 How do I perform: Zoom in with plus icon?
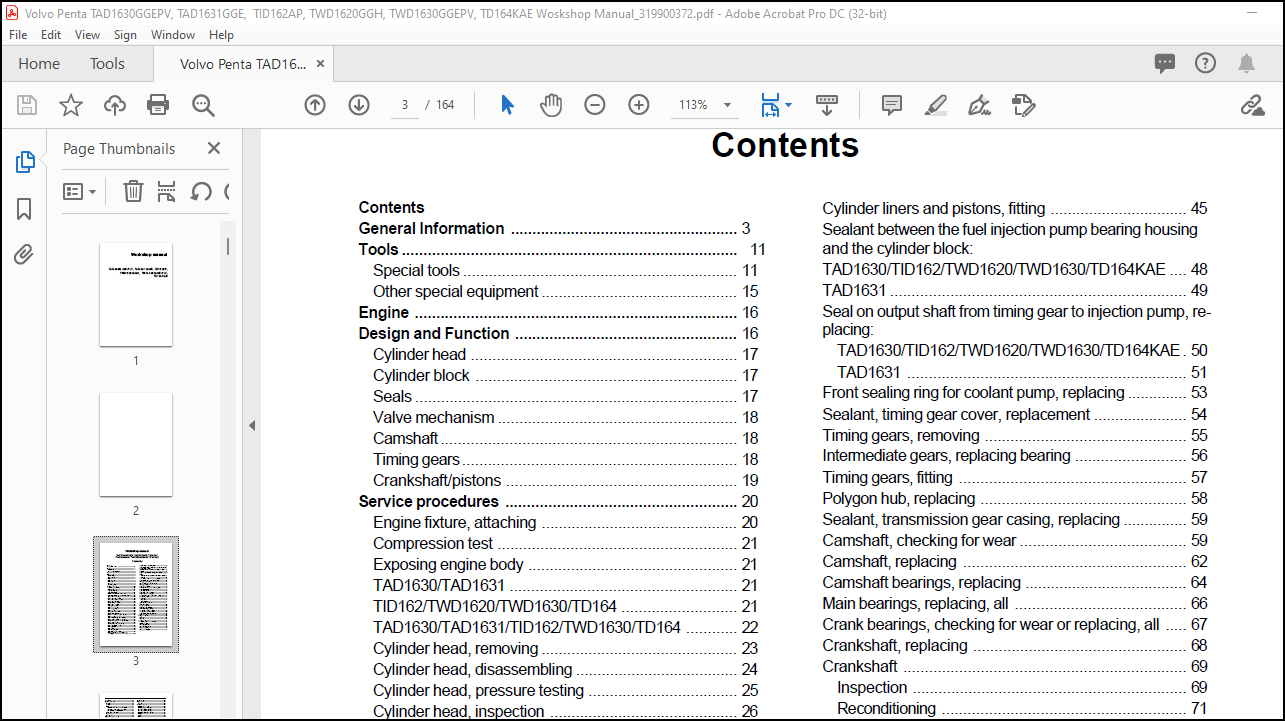639,105
